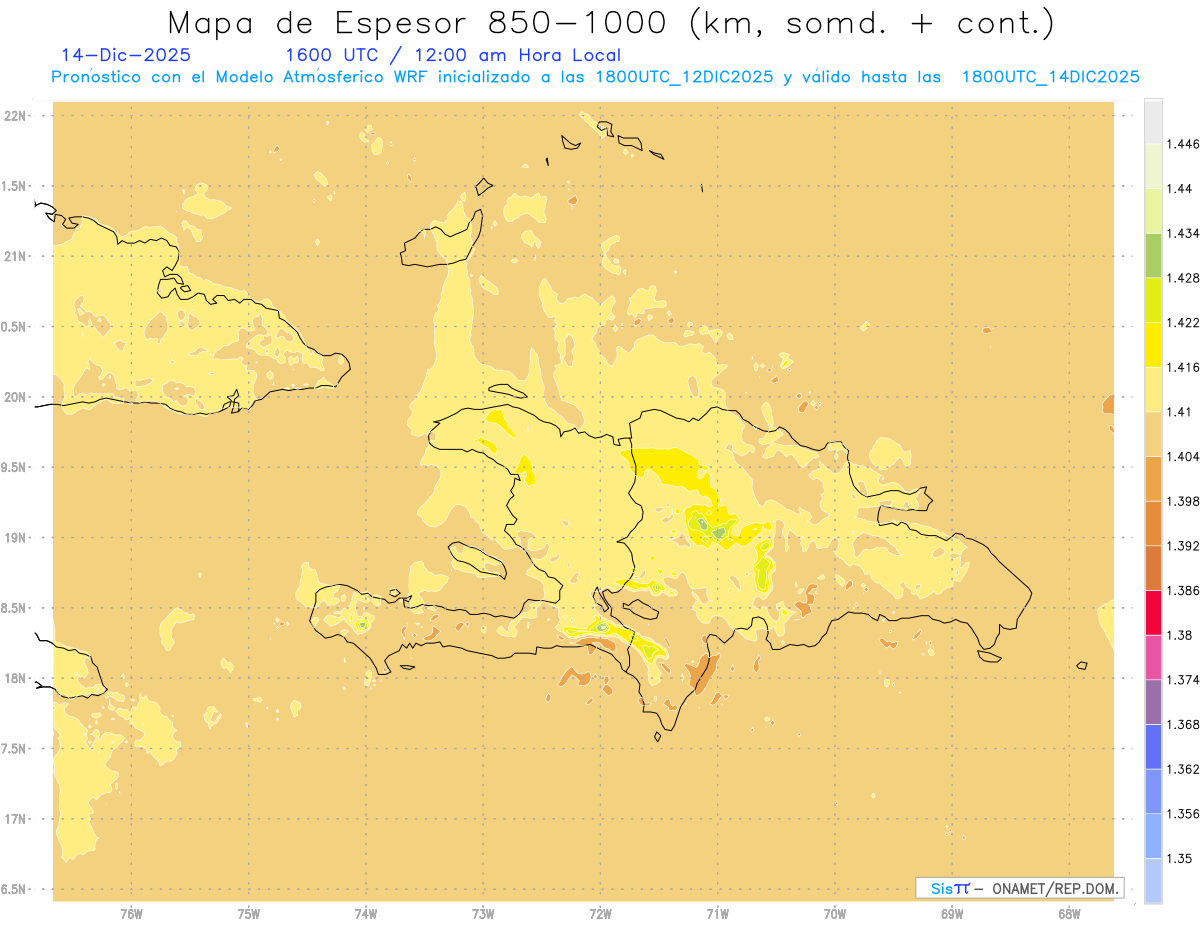The image size is (1200, 927).
Task: Click the 'SisTT - ONAMET/REP.DOM.' credit box
Action: [x=1019, y=888]
